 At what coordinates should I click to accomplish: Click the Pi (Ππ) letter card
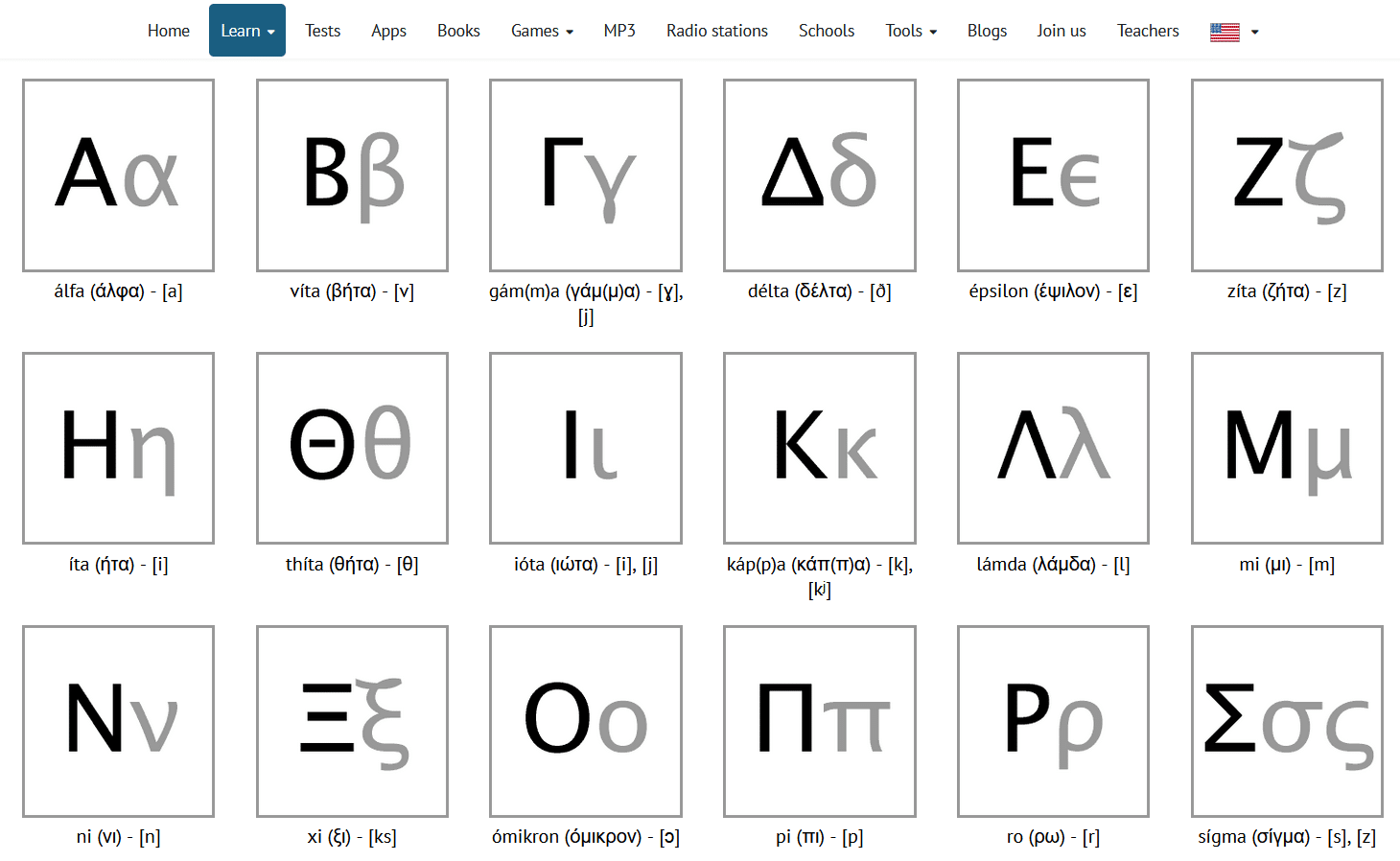click(x=820, y=721)
